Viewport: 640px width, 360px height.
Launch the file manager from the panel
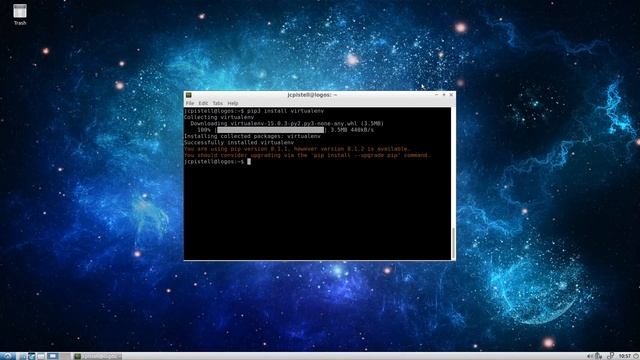point(23,356)
